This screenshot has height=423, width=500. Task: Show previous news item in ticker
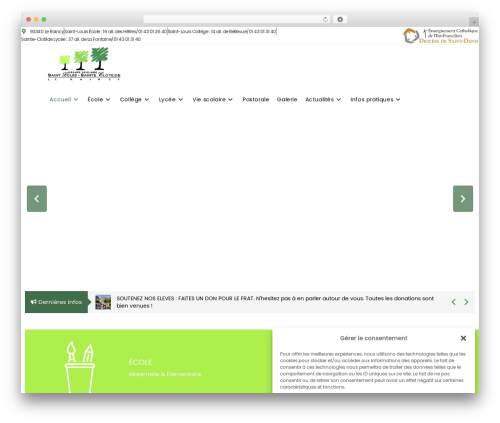coord(453,302)
